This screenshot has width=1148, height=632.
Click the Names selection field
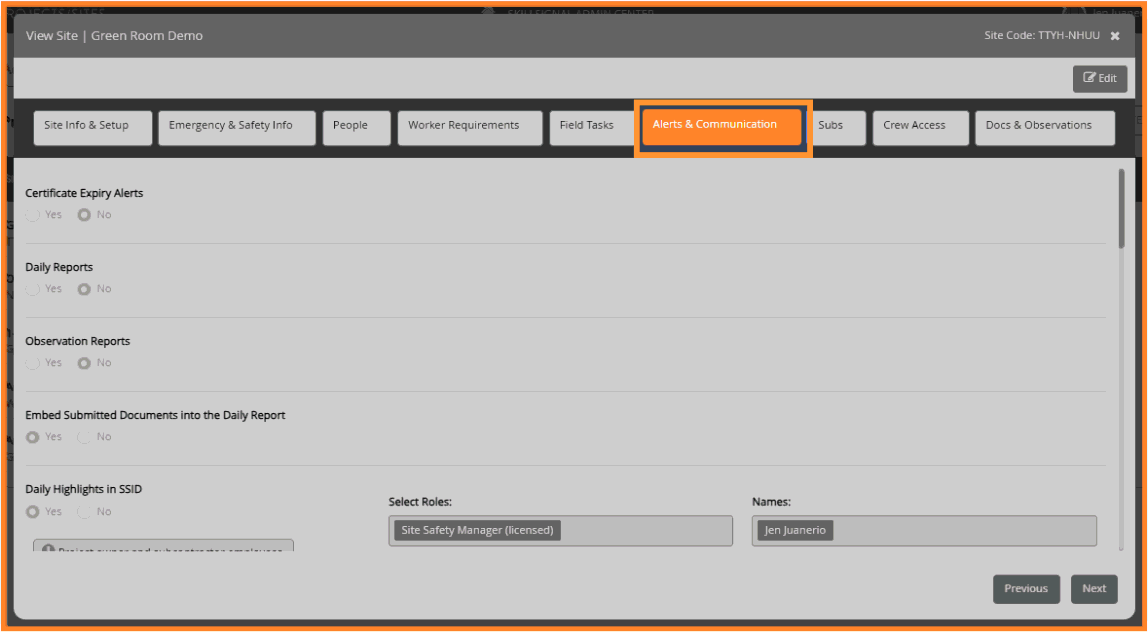click(x=924, y=530)
